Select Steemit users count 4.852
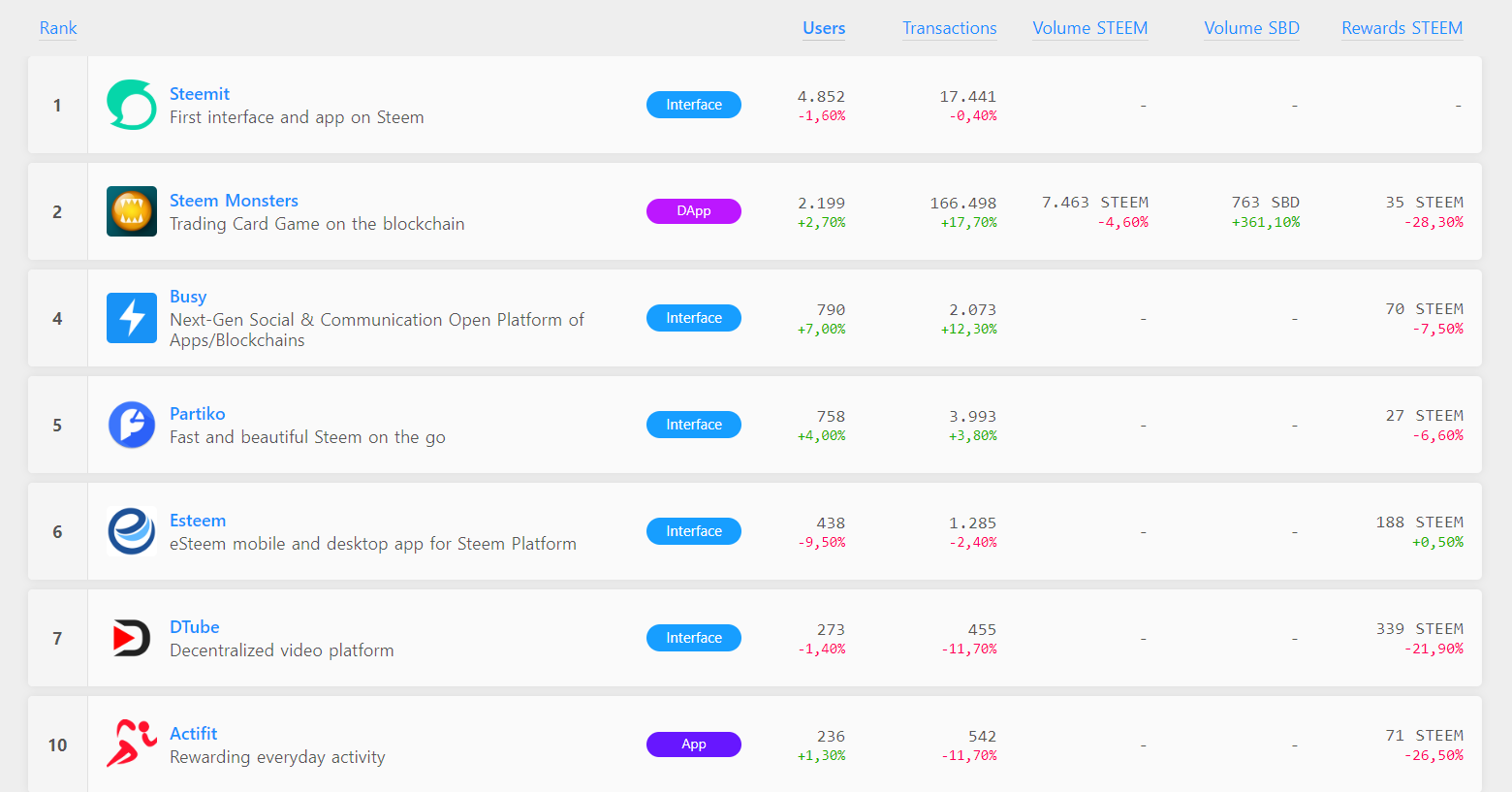 821,97
